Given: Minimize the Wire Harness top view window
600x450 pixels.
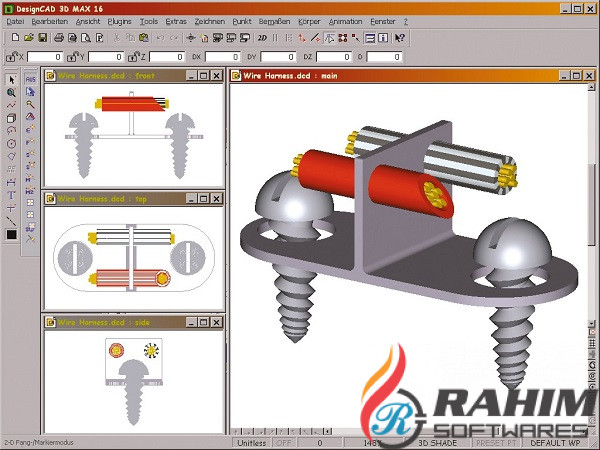Looking at the screenshot, I should click(191, 199).
